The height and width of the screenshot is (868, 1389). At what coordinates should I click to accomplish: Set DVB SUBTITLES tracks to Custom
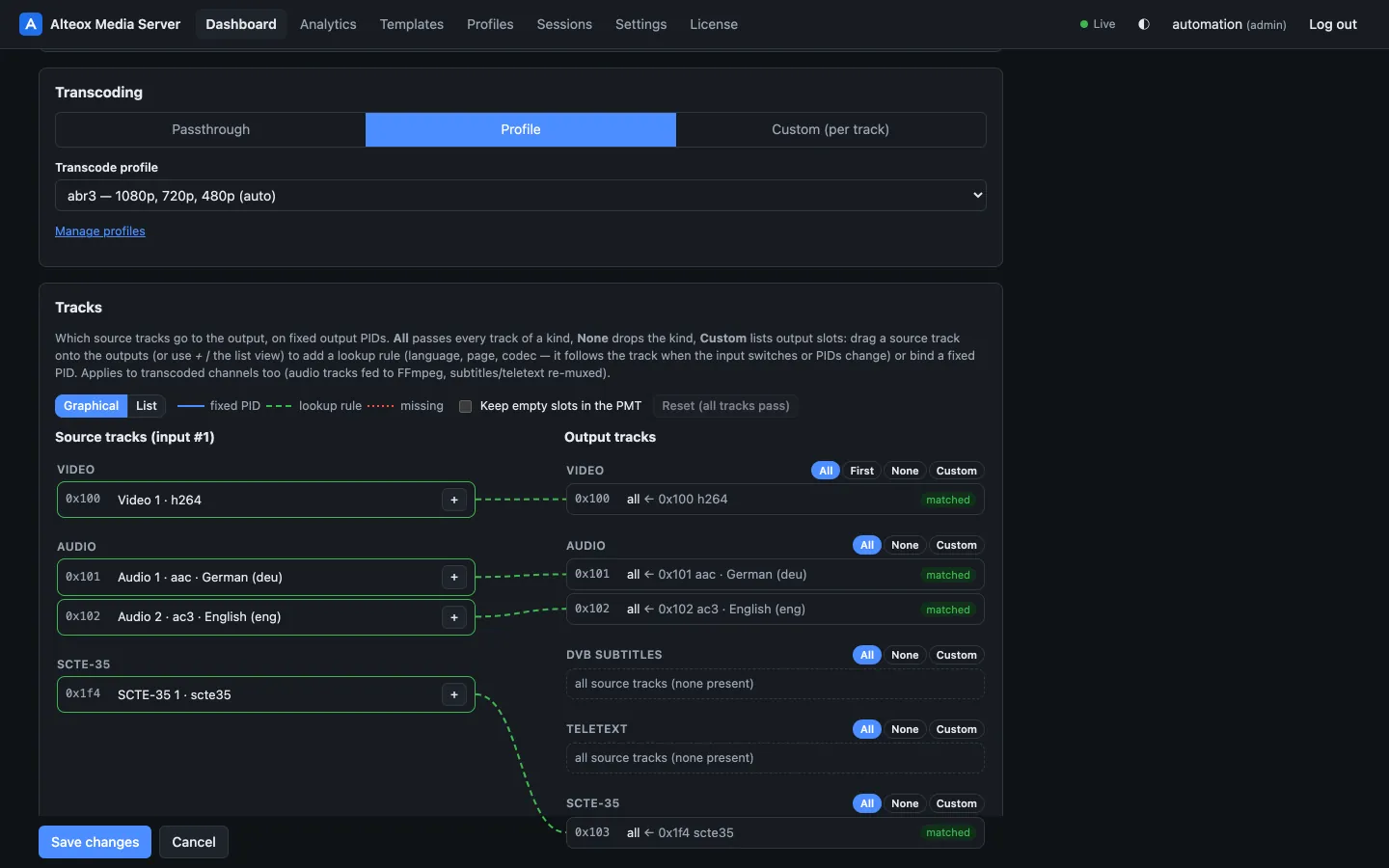click(957, 655)
